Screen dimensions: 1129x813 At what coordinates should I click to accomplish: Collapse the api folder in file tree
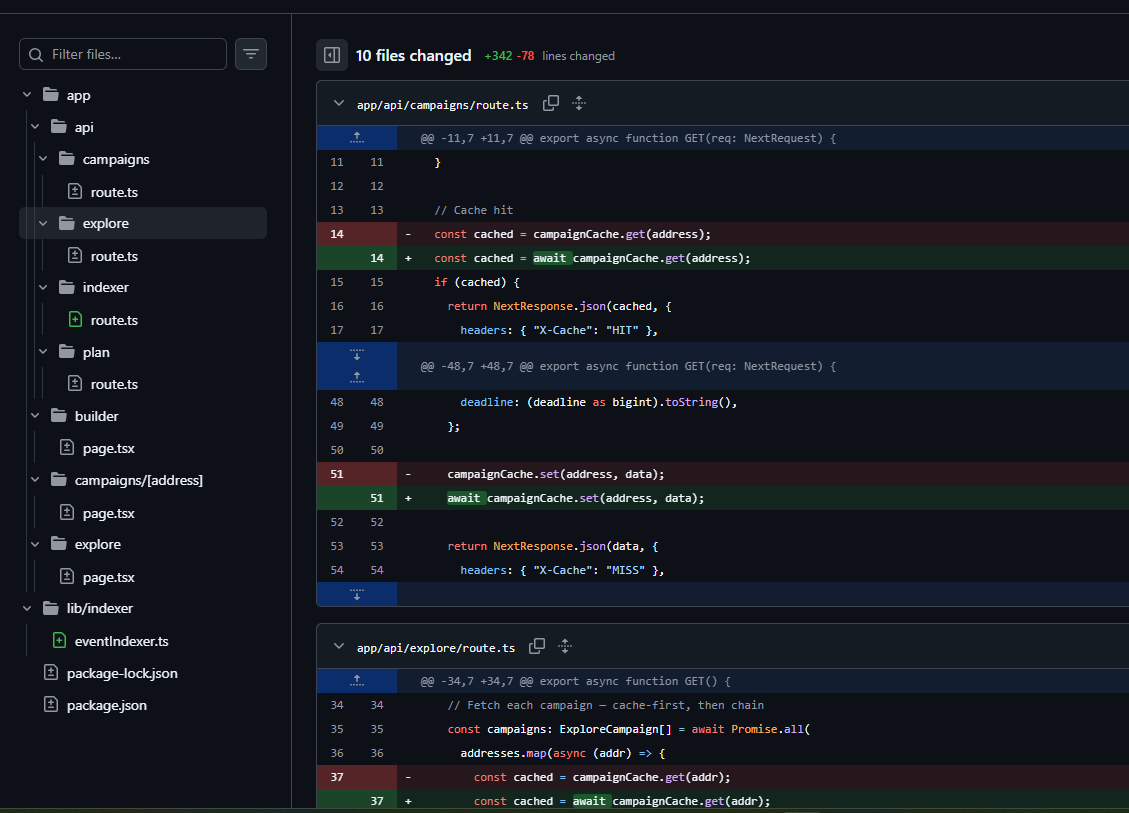[35, 127]
